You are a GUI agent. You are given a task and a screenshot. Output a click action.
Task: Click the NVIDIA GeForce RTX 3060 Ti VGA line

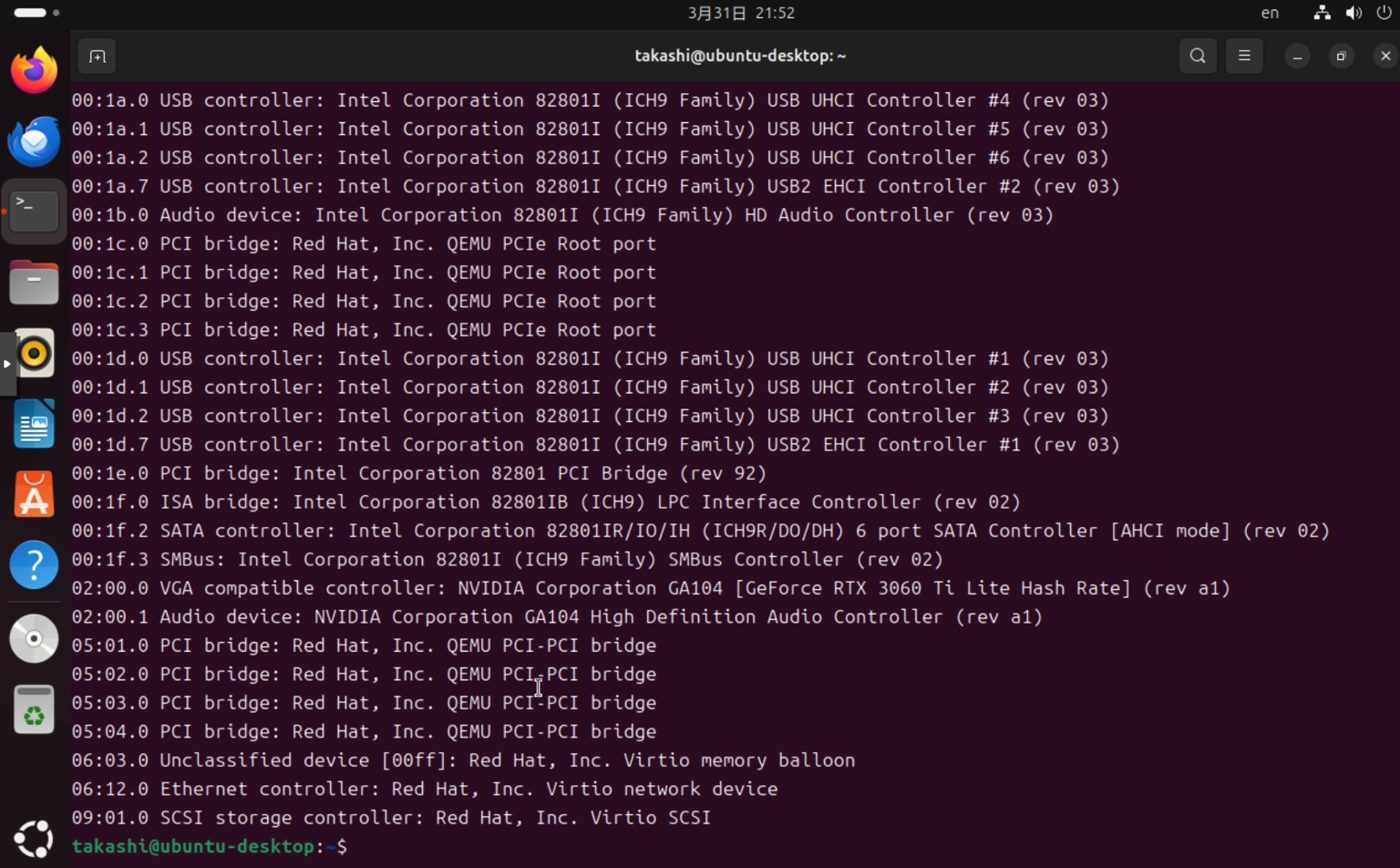[x=651, y=588]
